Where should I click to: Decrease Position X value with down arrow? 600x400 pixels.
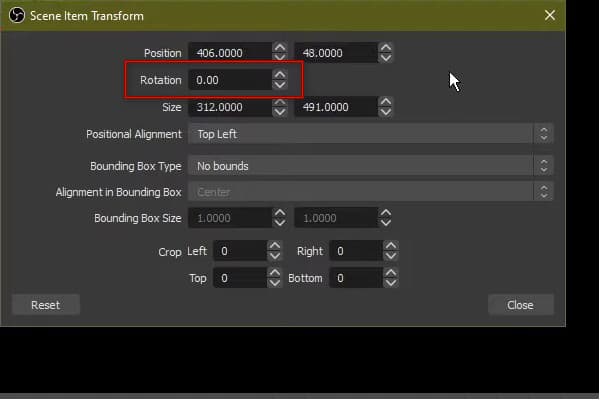280,57
